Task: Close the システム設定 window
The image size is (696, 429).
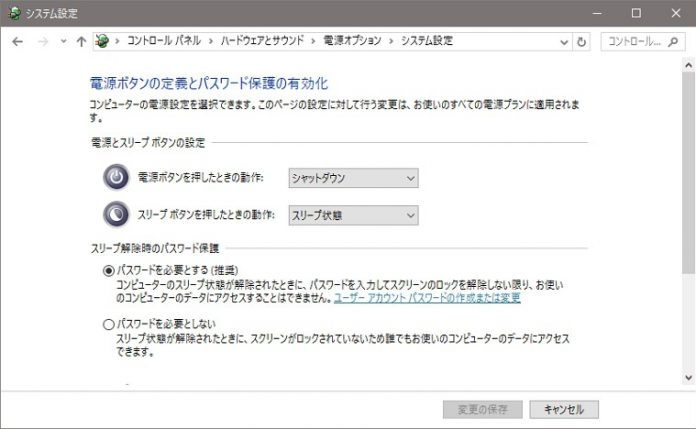Action: [x=676, y=13]
